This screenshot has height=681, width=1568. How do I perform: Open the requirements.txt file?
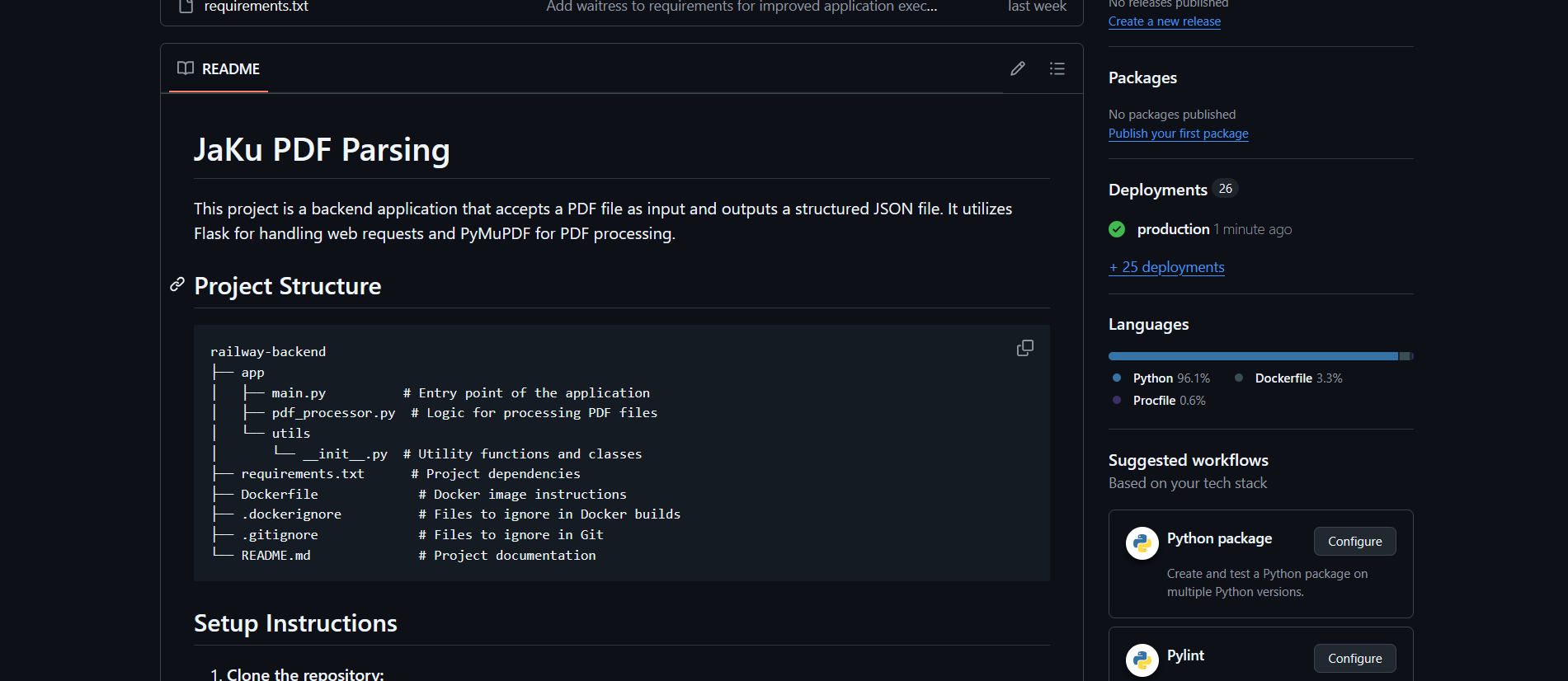click(256, 7)
